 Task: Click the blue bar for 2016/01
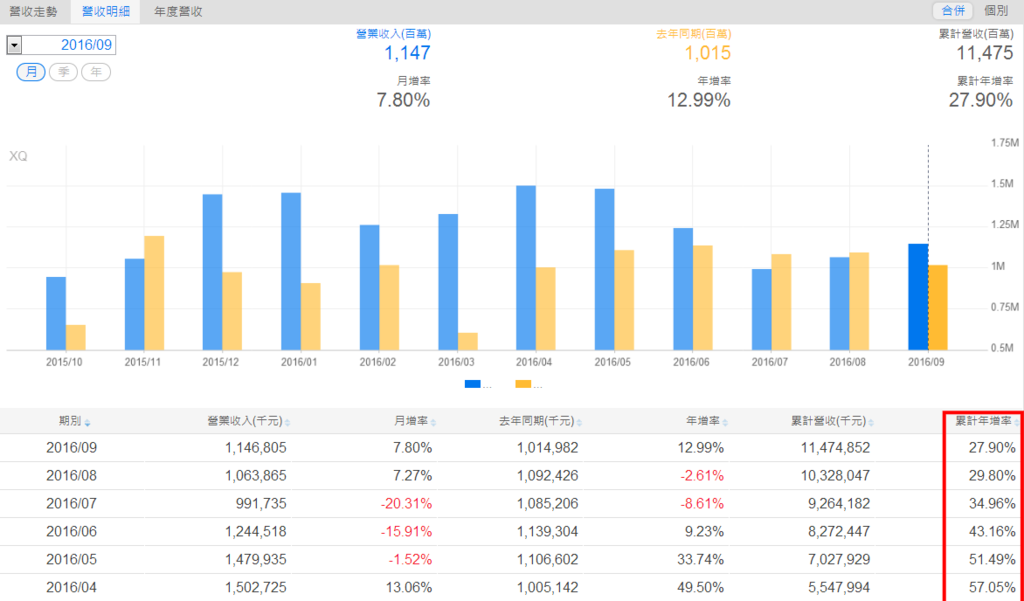[291, 272]
